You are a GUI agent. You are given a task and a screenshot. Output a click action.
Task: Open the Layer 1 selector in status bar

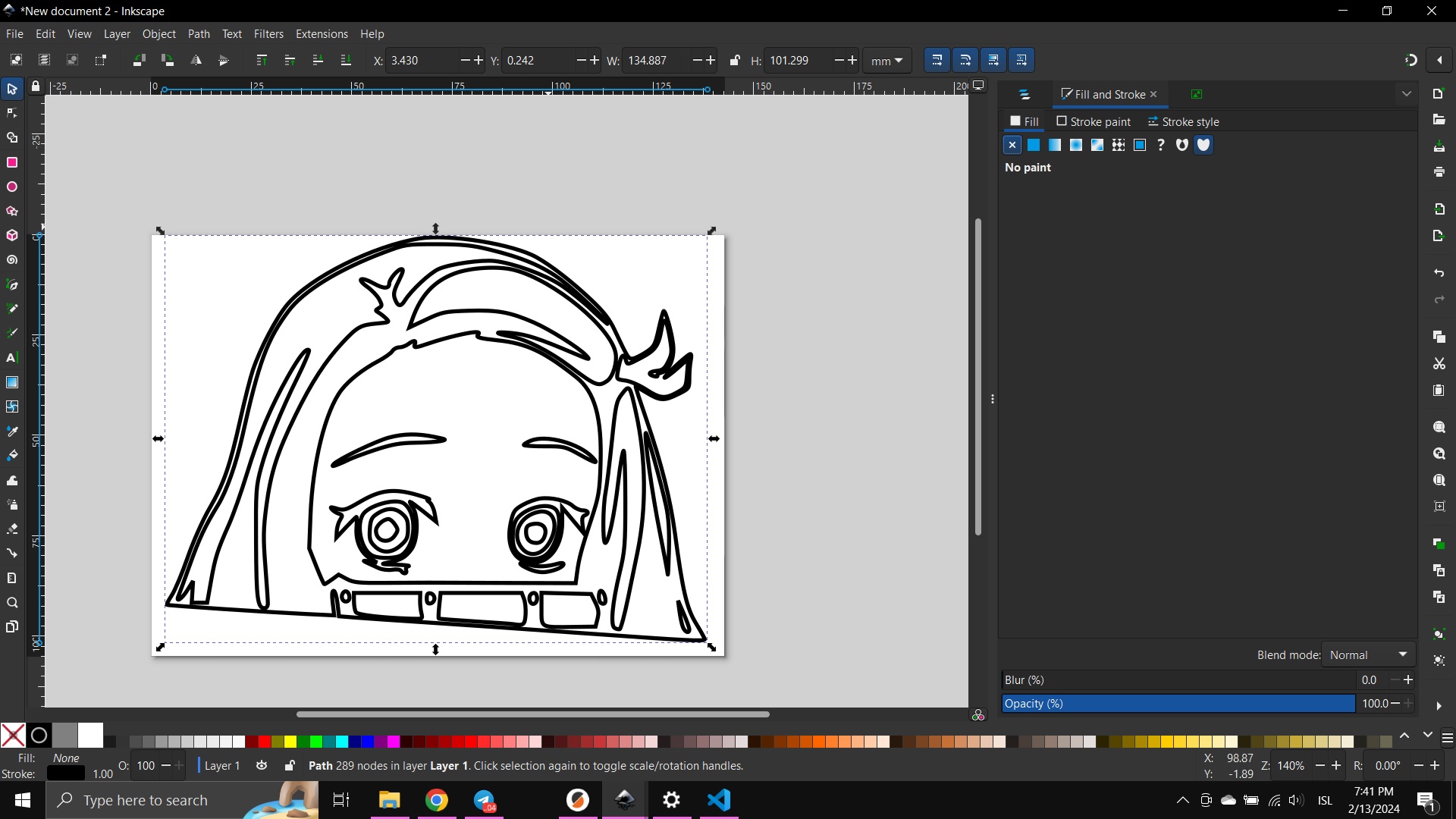[221, 766]
